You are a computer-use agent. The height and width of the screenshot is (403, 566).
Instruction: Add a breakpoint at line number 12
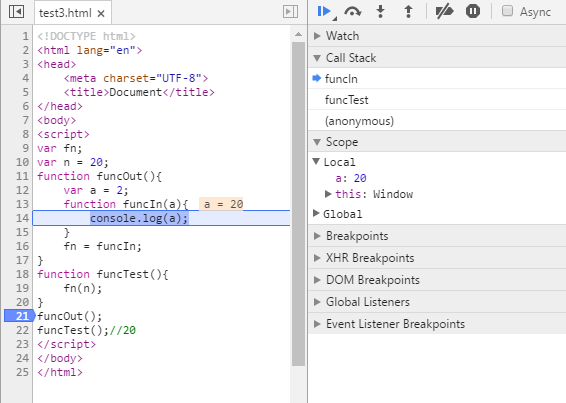point(22,190)
